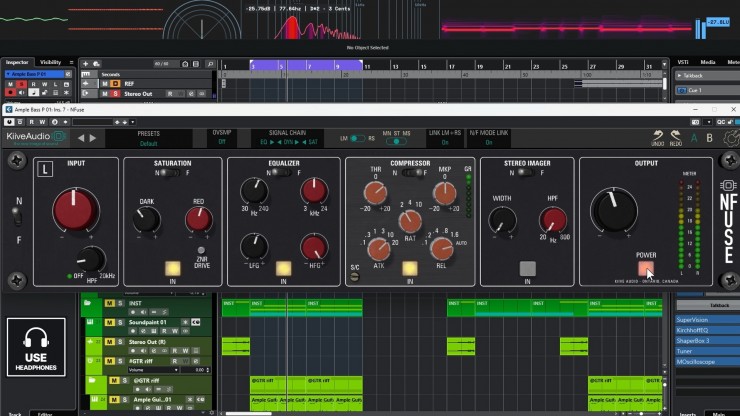This screenshot has width=740, height=416.
Task: Select A preset state in NFuse
Action: [x=694, y=138]
